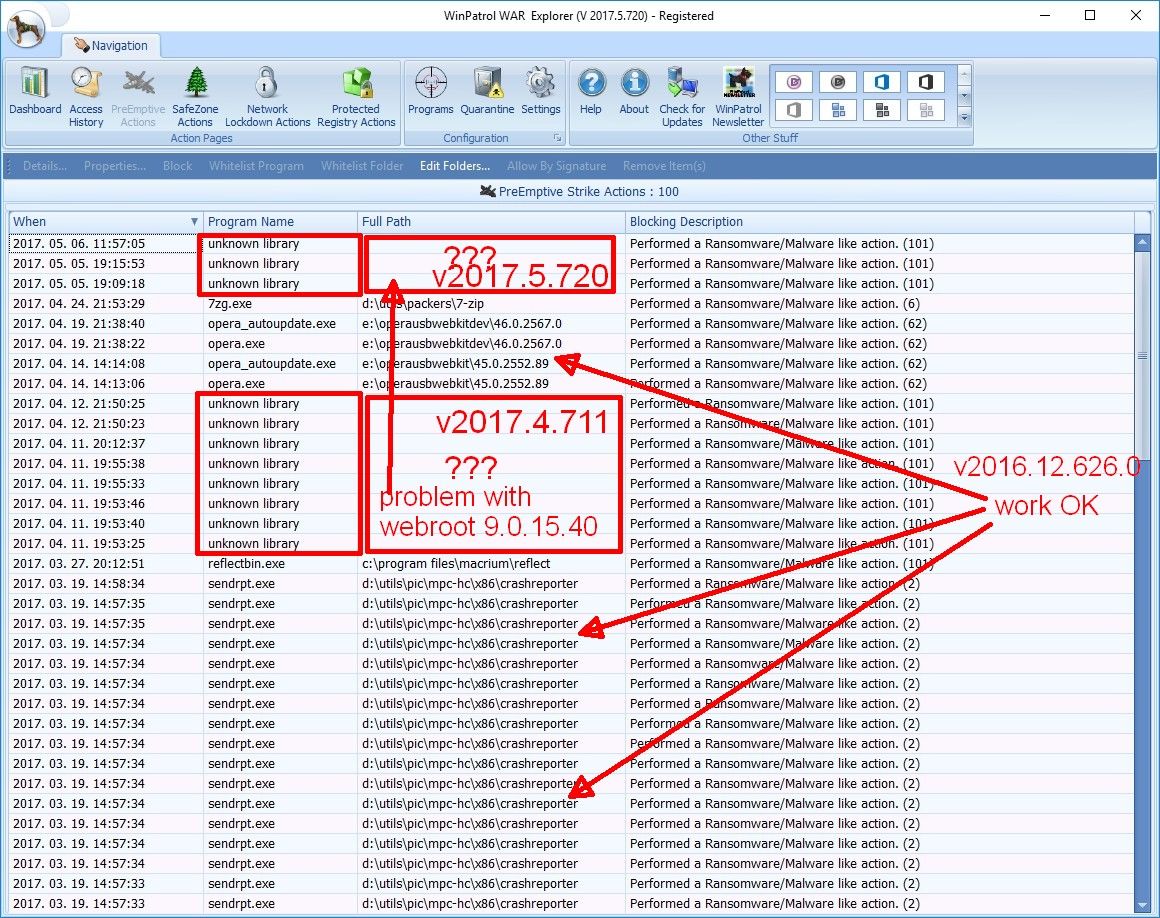
Task: Click blocking description ending (6)
Action: 775,304
